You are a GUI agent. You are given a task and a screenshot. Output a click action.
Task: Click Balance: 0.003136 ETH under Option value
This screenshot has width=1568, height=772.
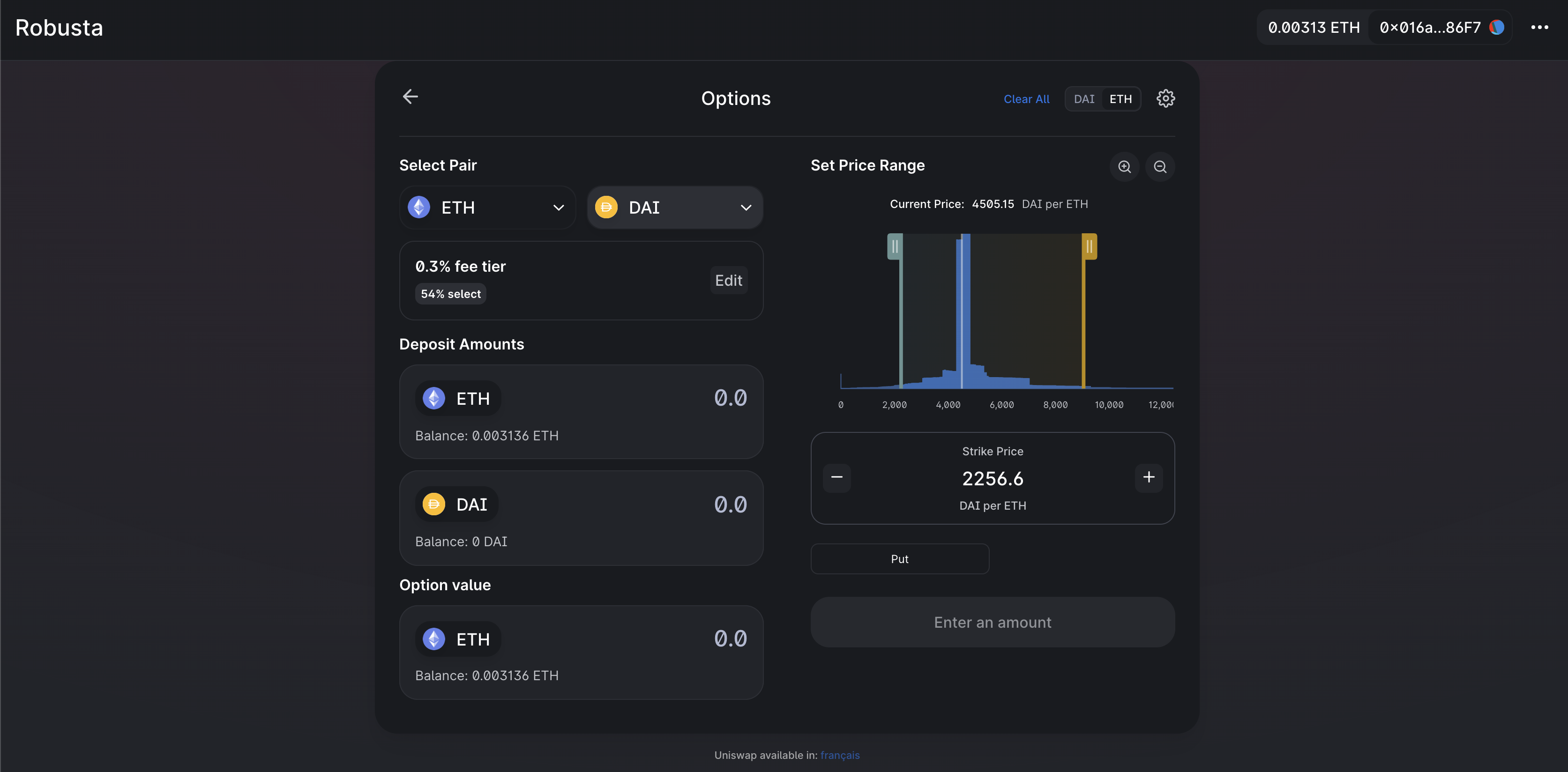[486, 675]
